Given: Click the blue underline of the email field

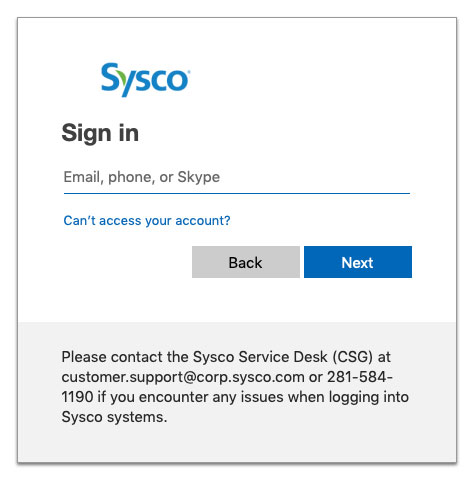Looking at the screenshot, I should pos(237,193).
